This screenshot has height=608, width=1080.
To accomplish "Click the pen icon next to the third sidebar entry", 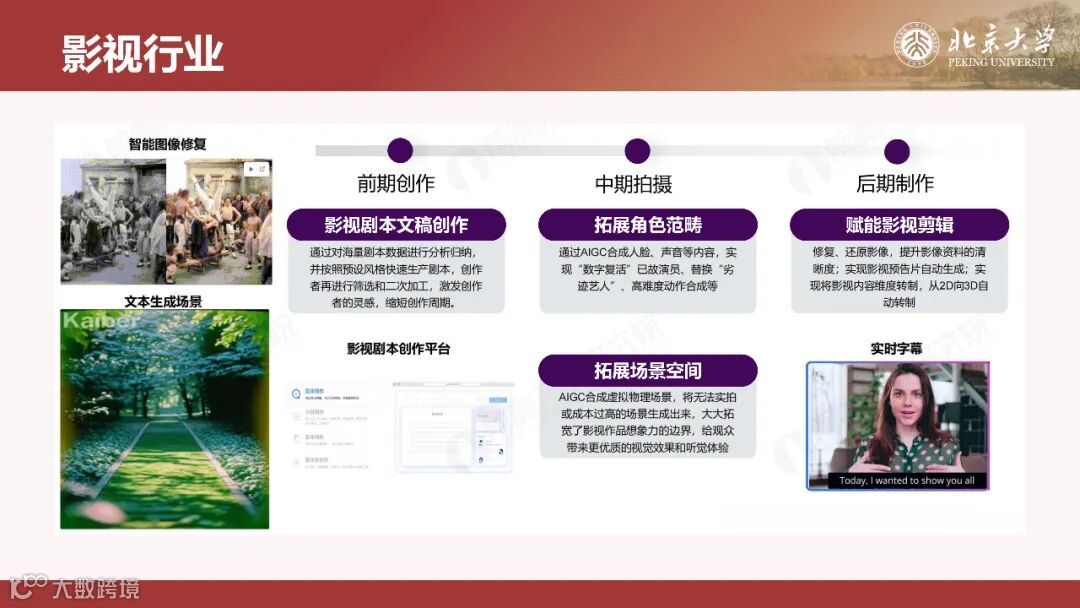I will 295,437.
